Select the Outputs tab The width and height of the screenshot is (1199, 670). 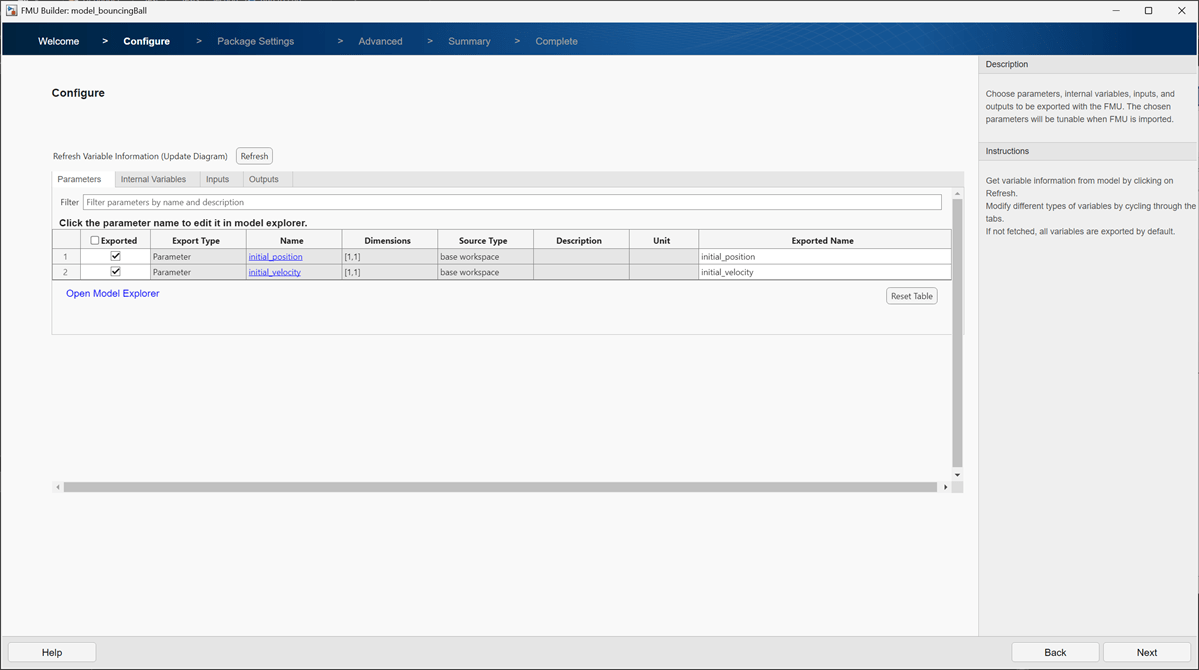(x=264, y=179)
